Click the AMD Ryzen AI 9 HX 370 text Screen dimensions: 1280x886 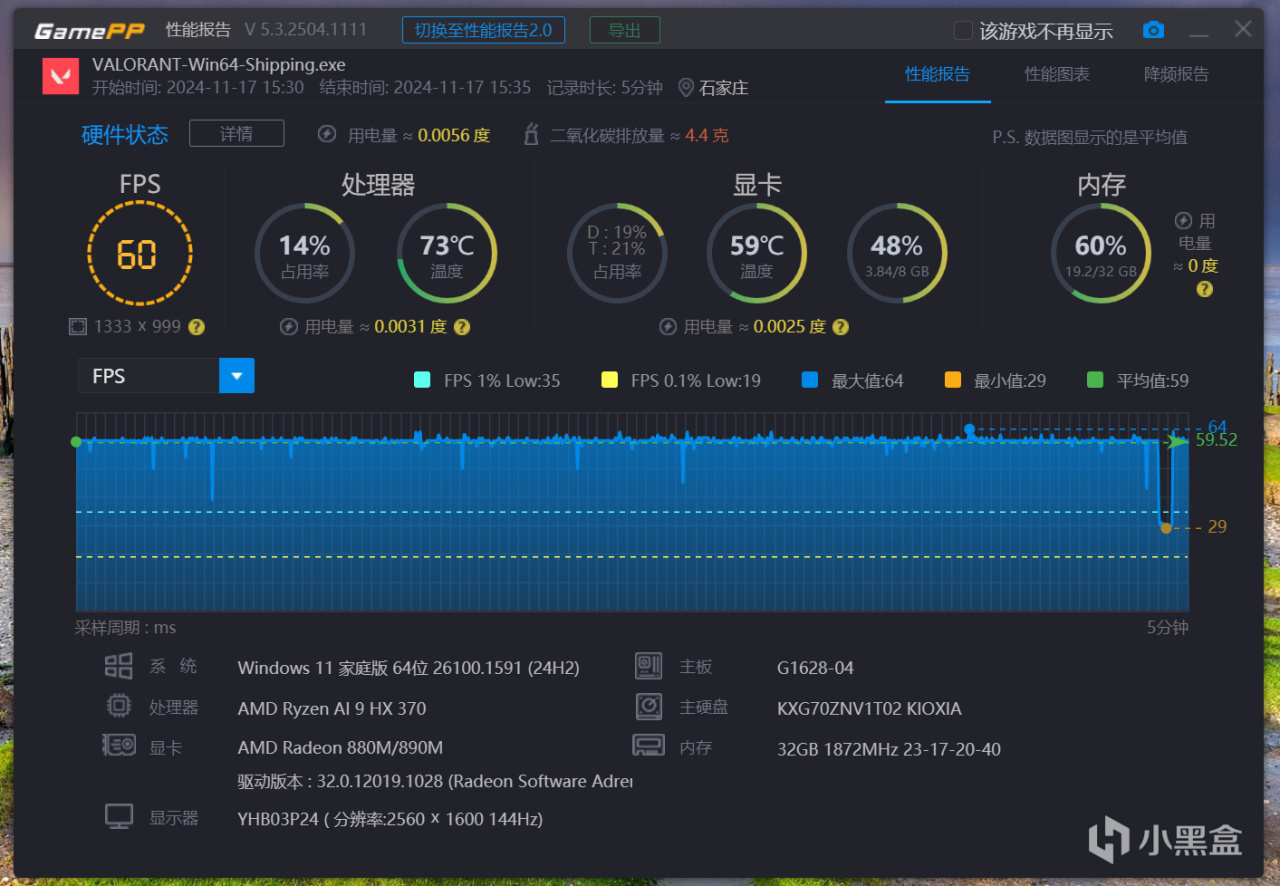tap(332, 708)
